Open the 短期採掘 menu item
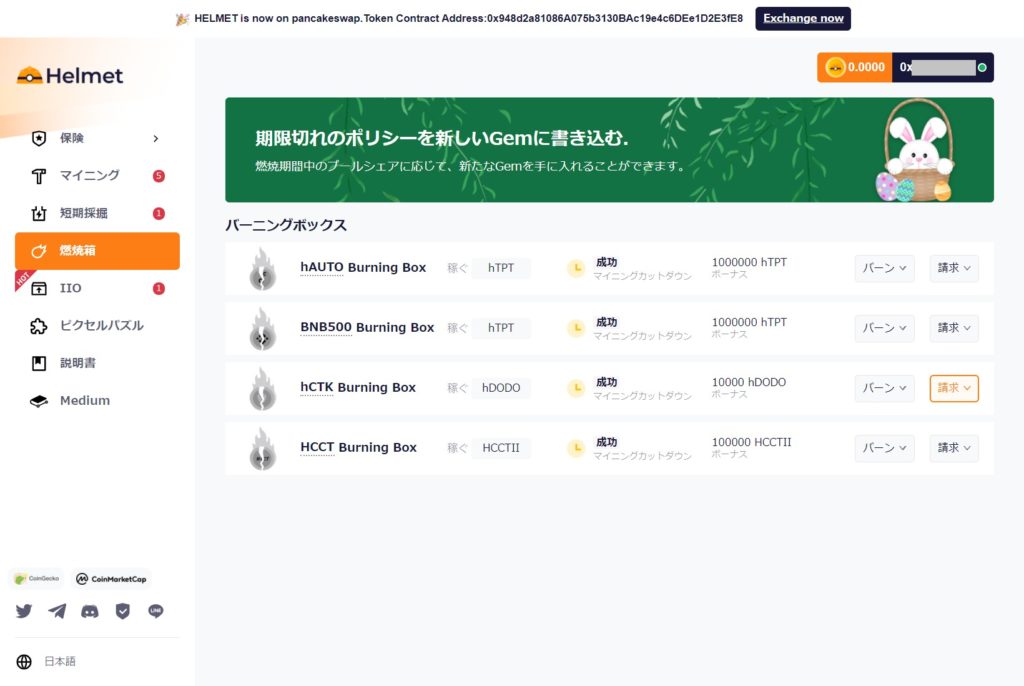Screen dimensions: 1024x686 pyautogui.click(x=97, y=214)
